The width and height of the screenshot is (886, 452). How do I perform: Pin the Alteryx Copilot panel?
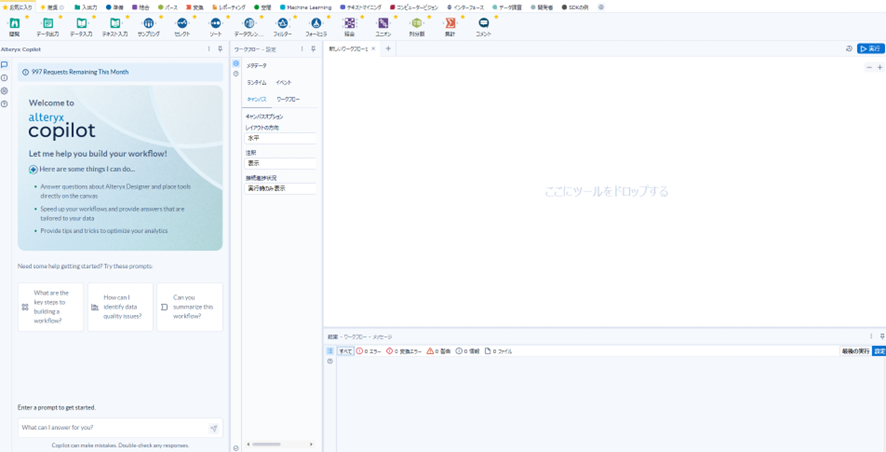220,49
